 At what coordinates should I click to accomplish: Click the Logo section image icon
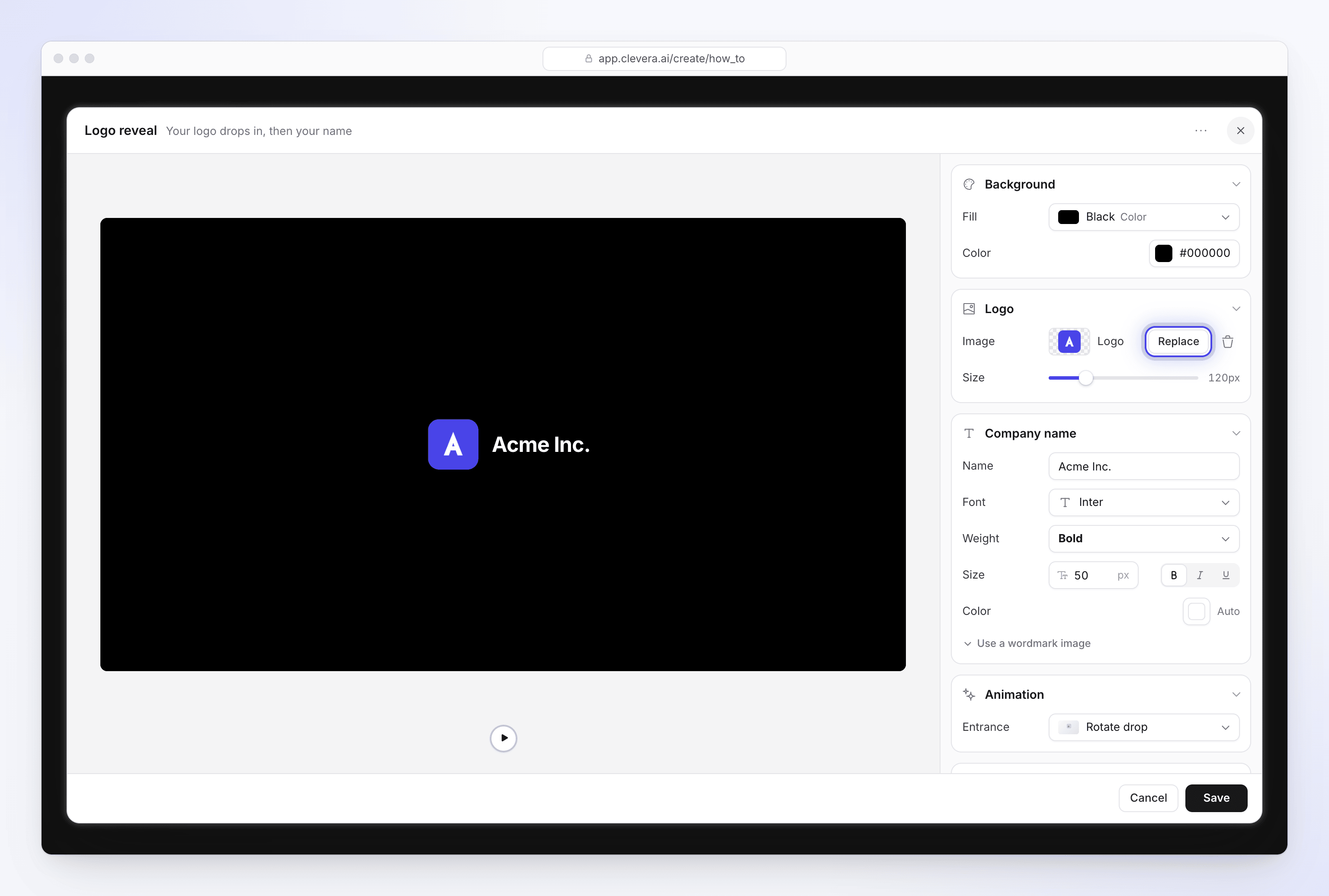pos(969,309)
